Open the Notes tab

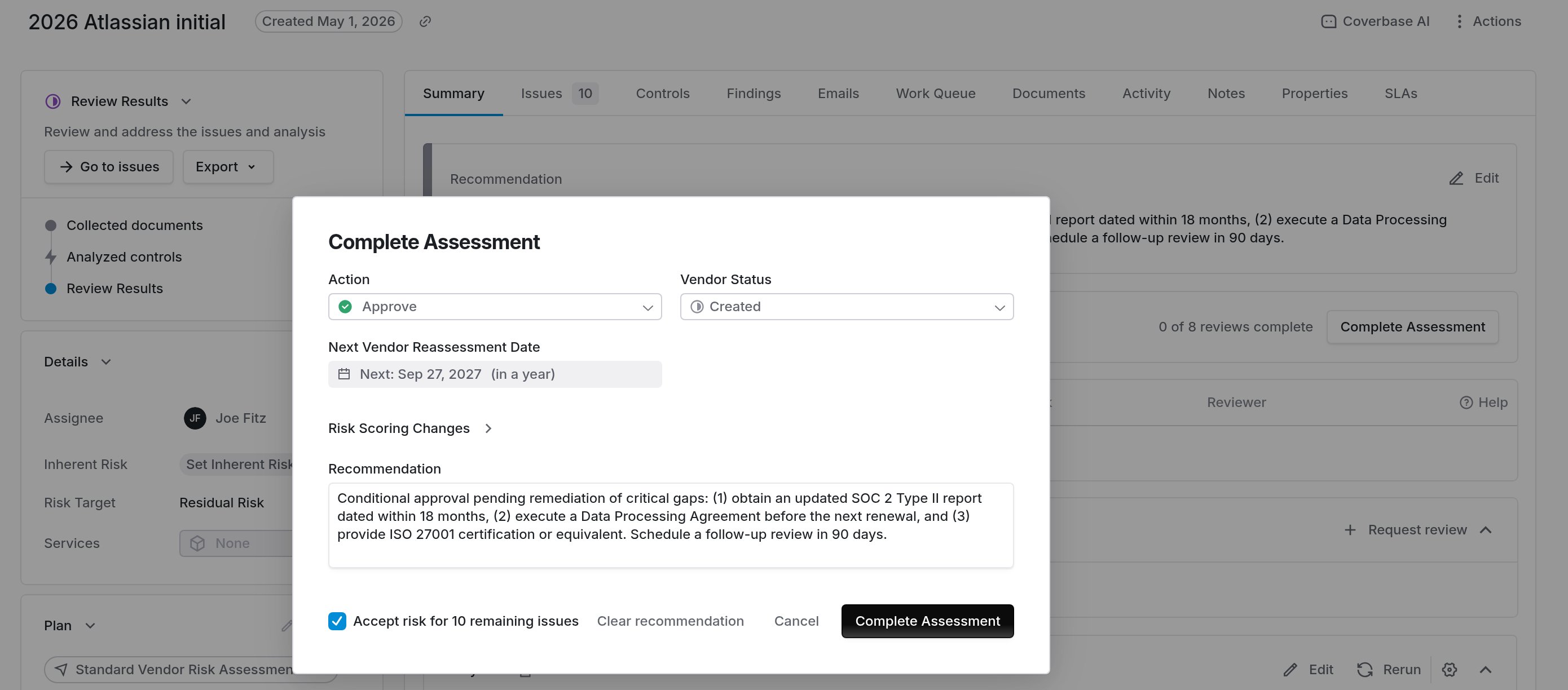click(x=1225, y=94)
